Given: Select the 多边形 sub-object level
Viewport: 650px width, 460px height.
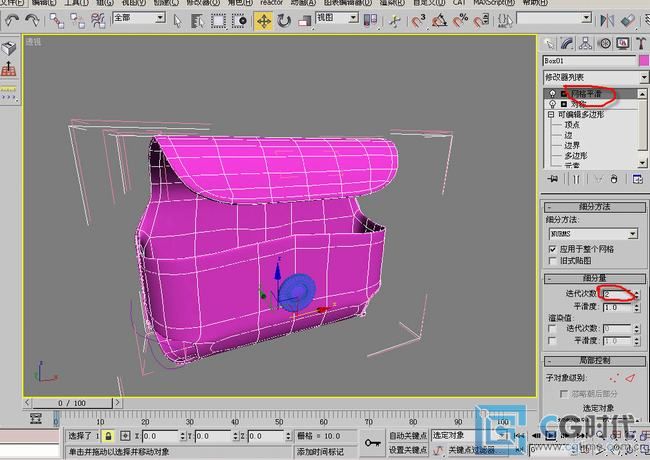Looking at the screenshot, I should click(x=575, y=156).
